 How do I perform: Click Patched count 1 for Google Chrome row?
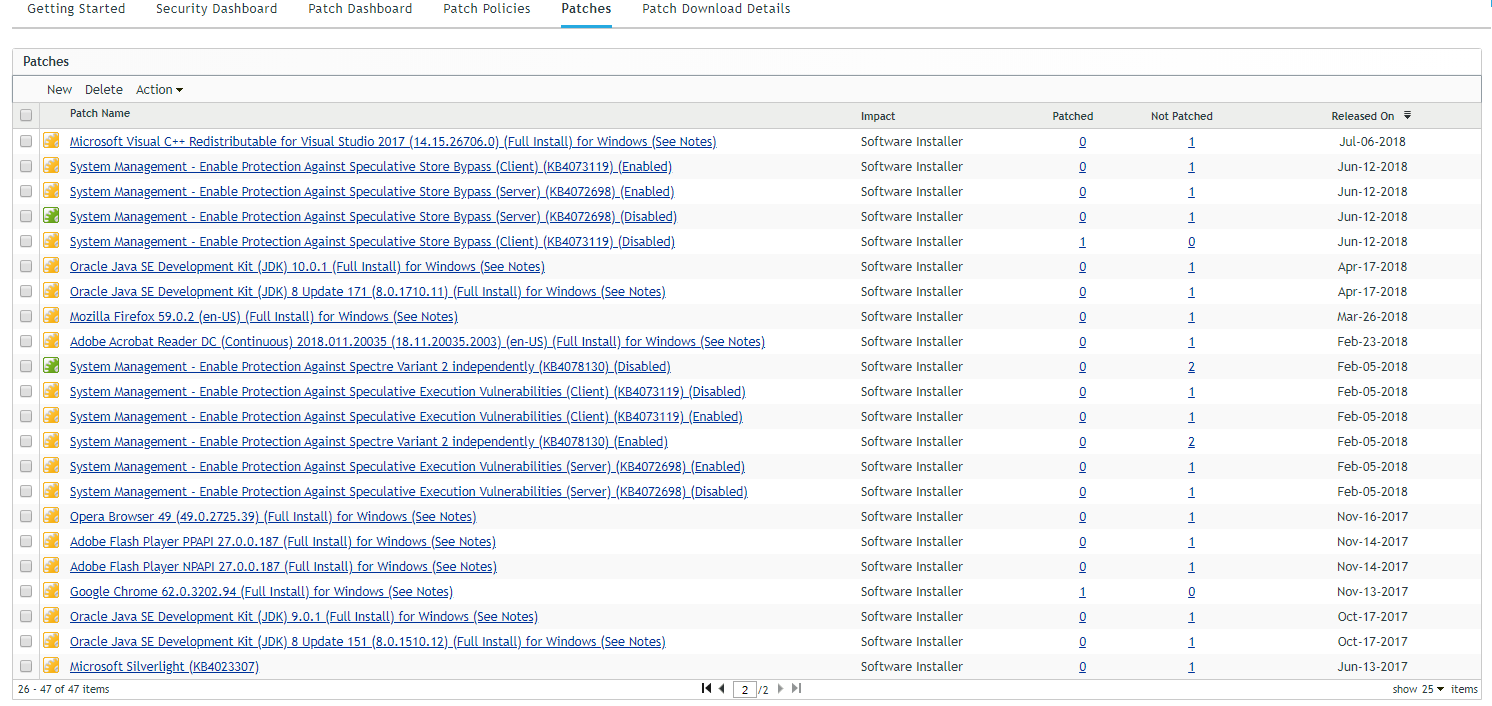1083,592
